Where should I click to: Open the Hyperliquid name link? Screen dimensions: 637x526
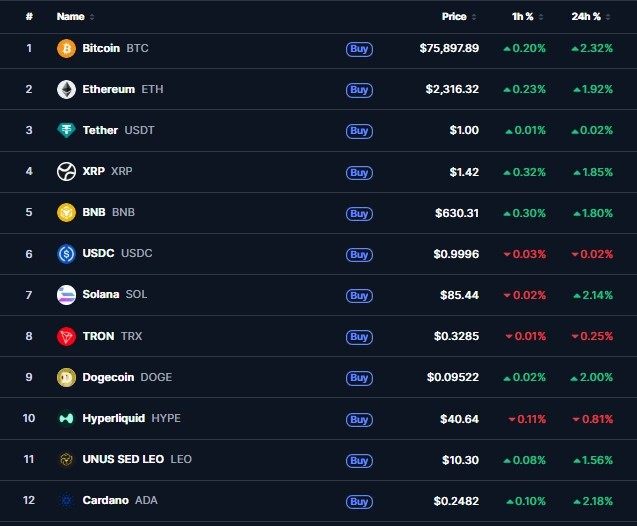coord(114,418)
